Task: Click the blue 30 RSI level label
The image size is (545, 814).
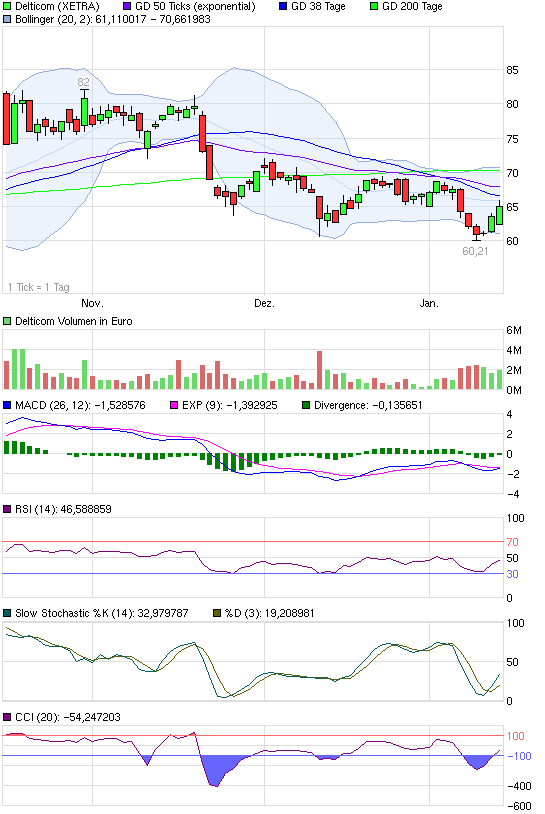Action: tap(512, 574)
